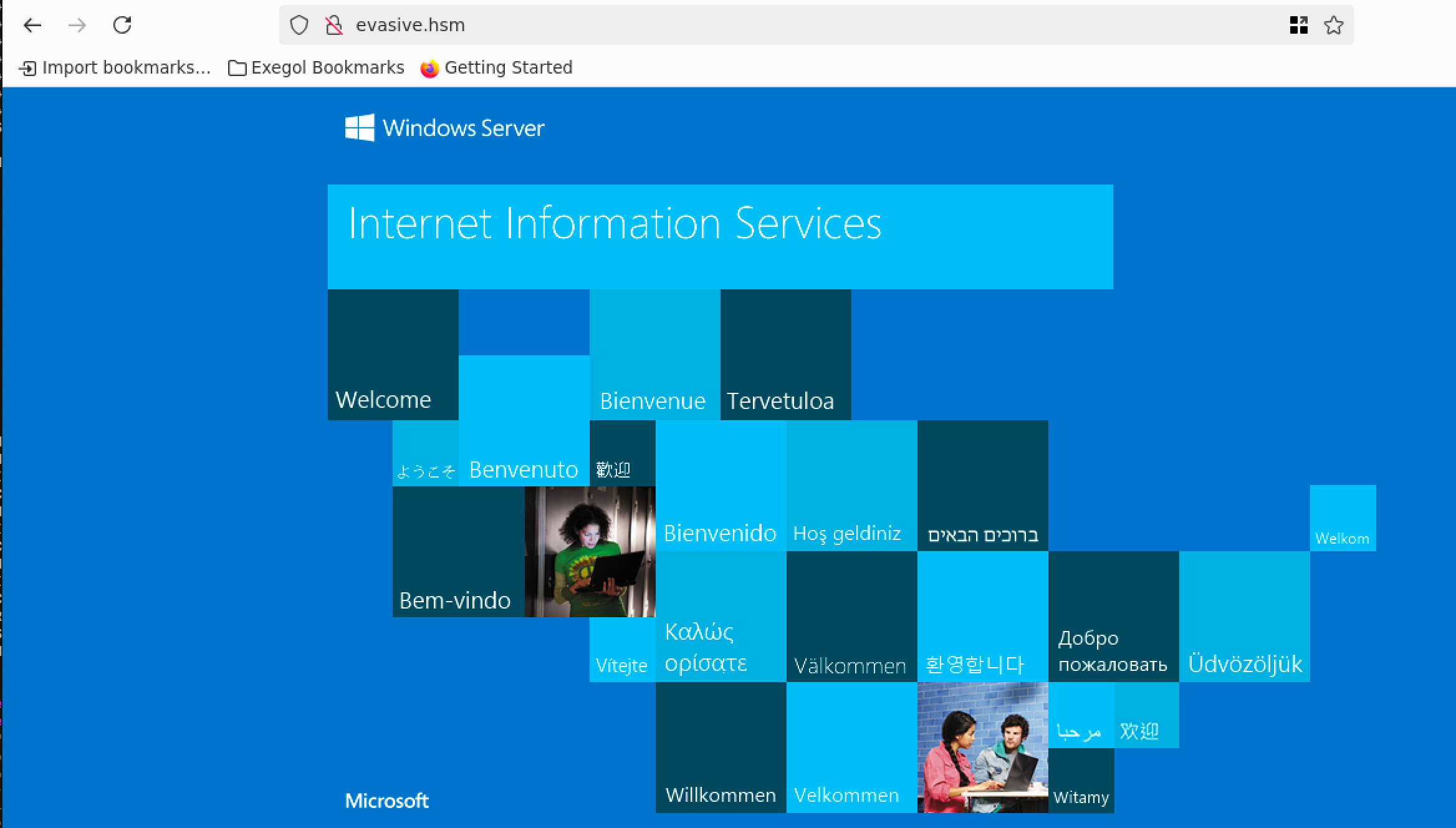
Task: Click the Microsoft link at bottom
Action: coord(387,801)
